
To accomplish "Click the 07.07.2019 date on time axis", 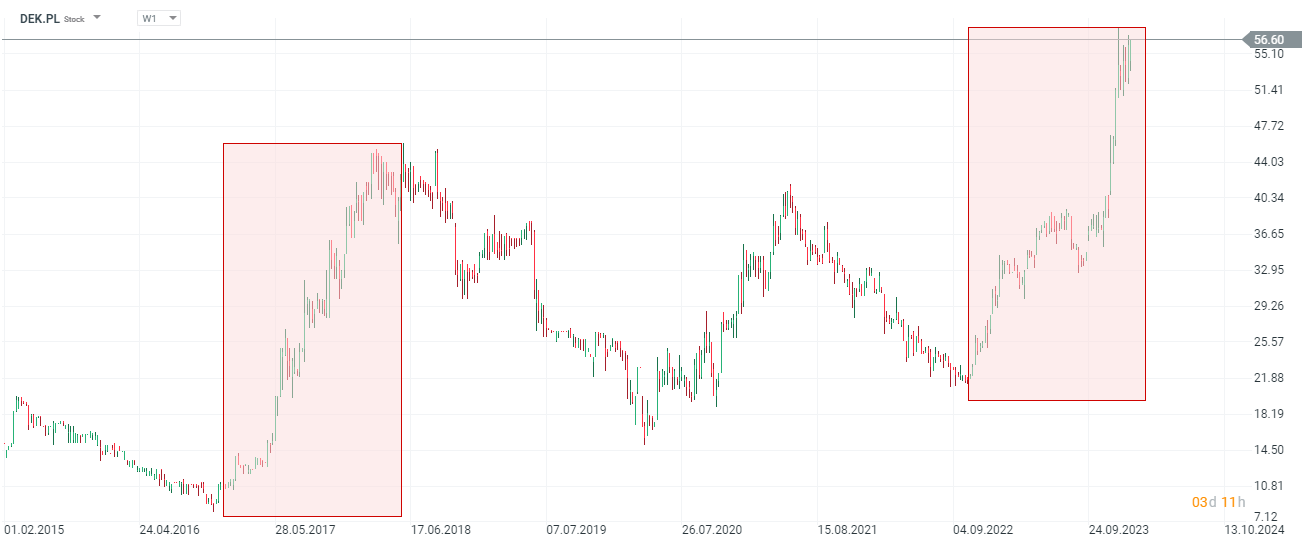I will click(x=577, y=530).
